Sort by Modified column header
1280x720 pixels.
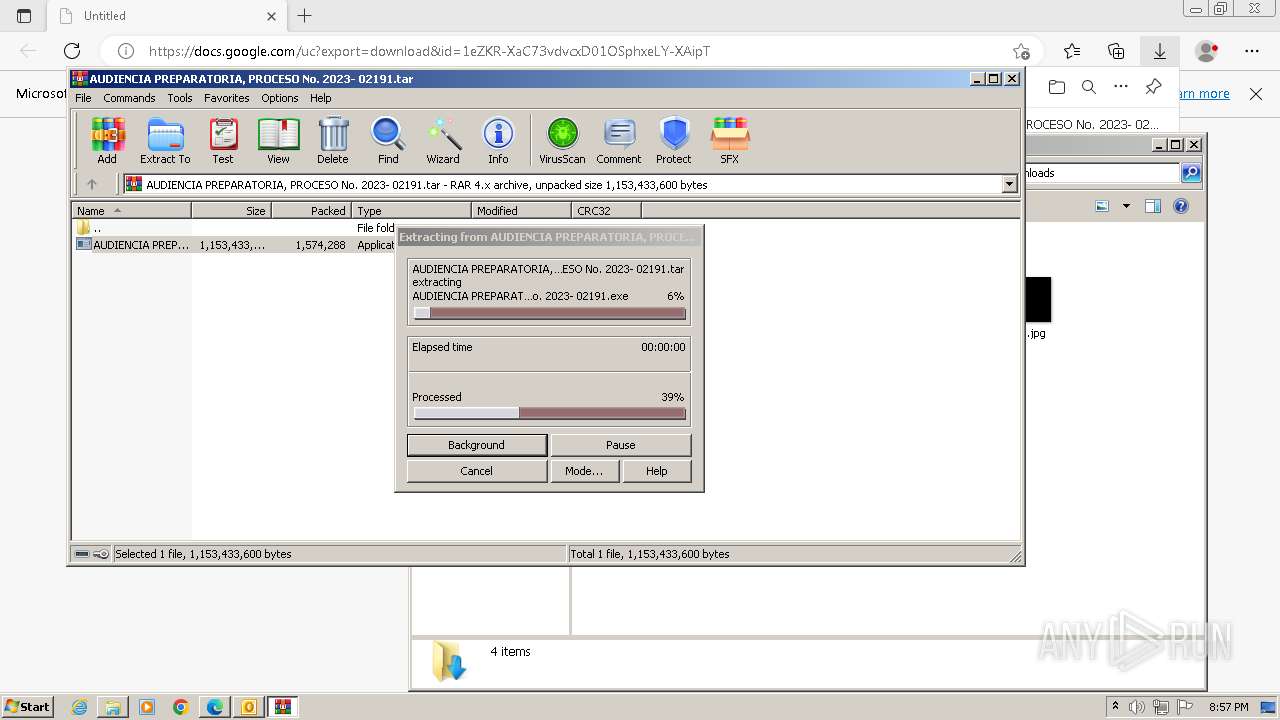click(x=521, y=210)
